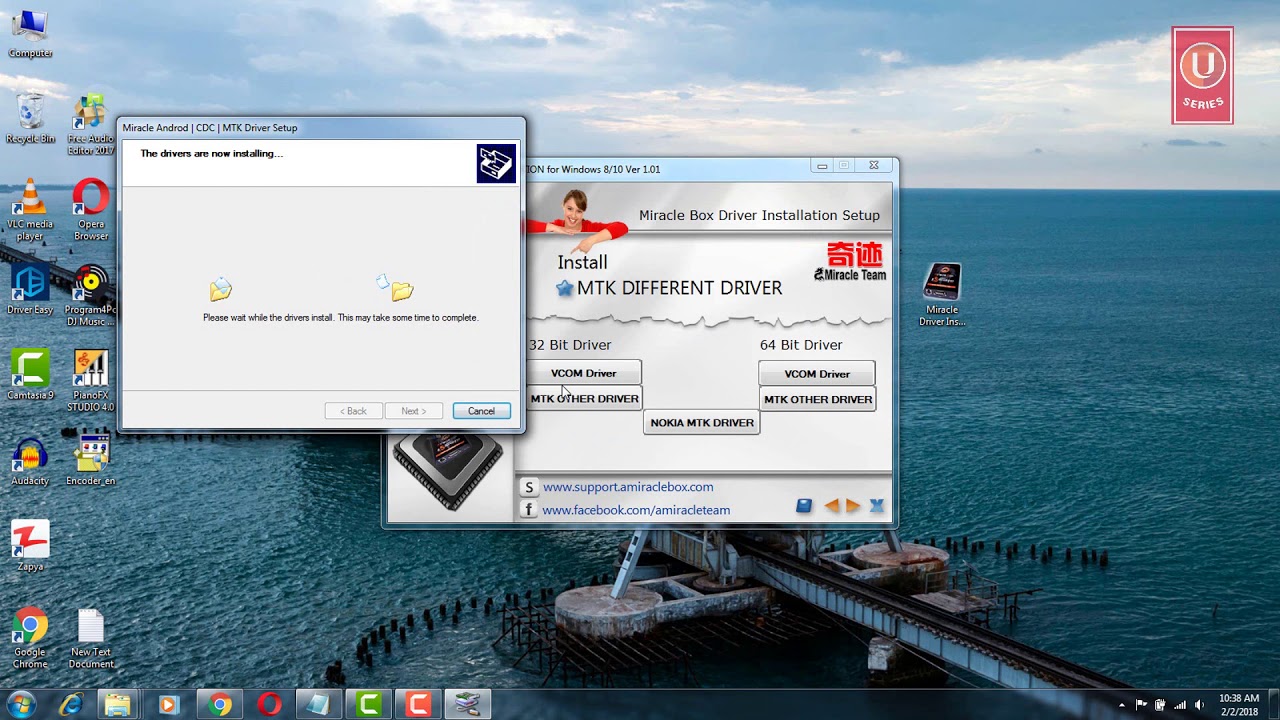Launch Audacity desktop shortcut
This screenshot has width=1280, height=720.
pos(30,461)
